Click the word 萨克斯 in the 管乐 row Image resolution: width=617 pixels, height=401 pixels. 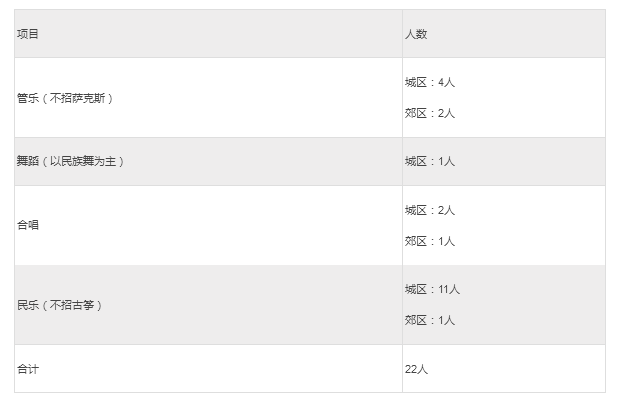[x=89, y=98]
